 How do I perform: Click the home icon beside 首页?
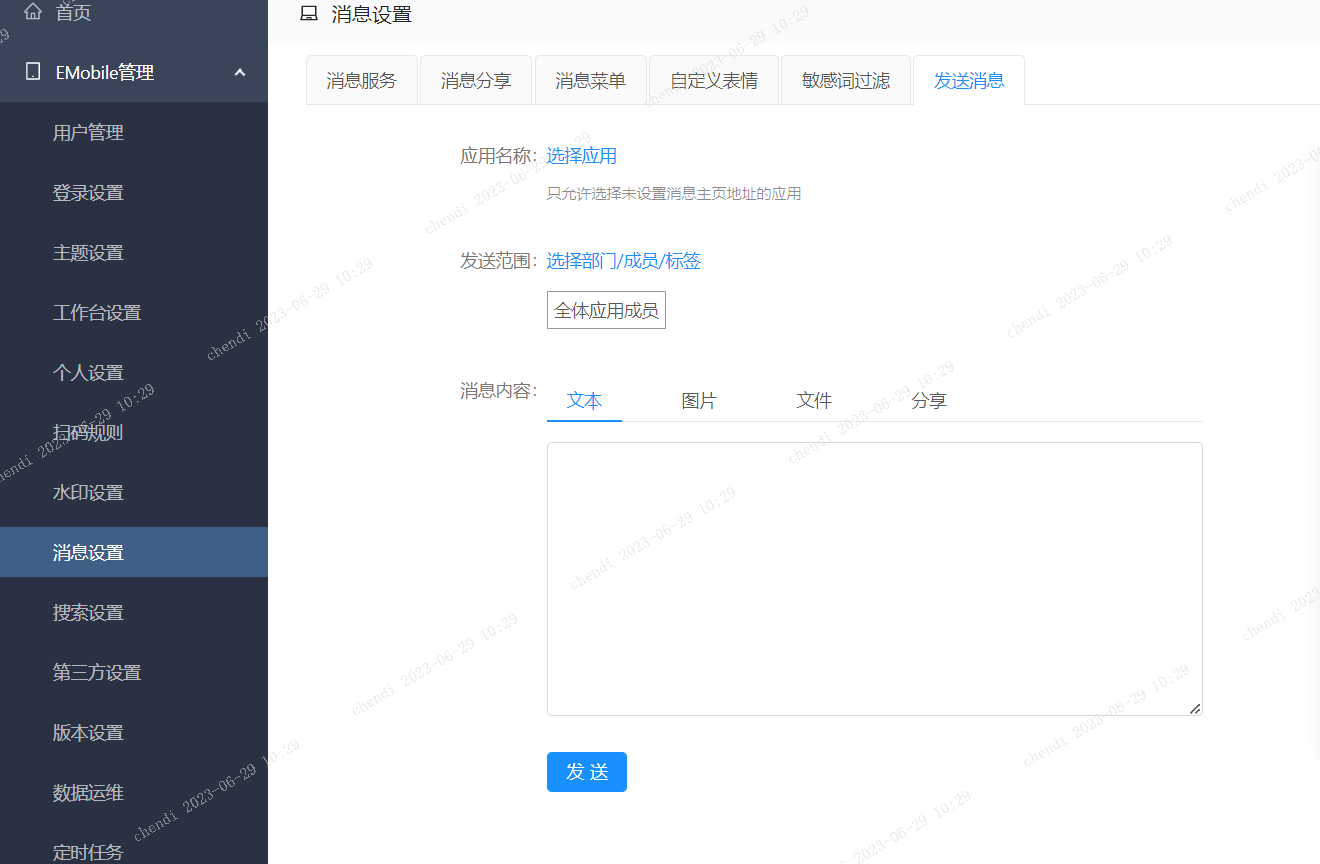(33, 12)
